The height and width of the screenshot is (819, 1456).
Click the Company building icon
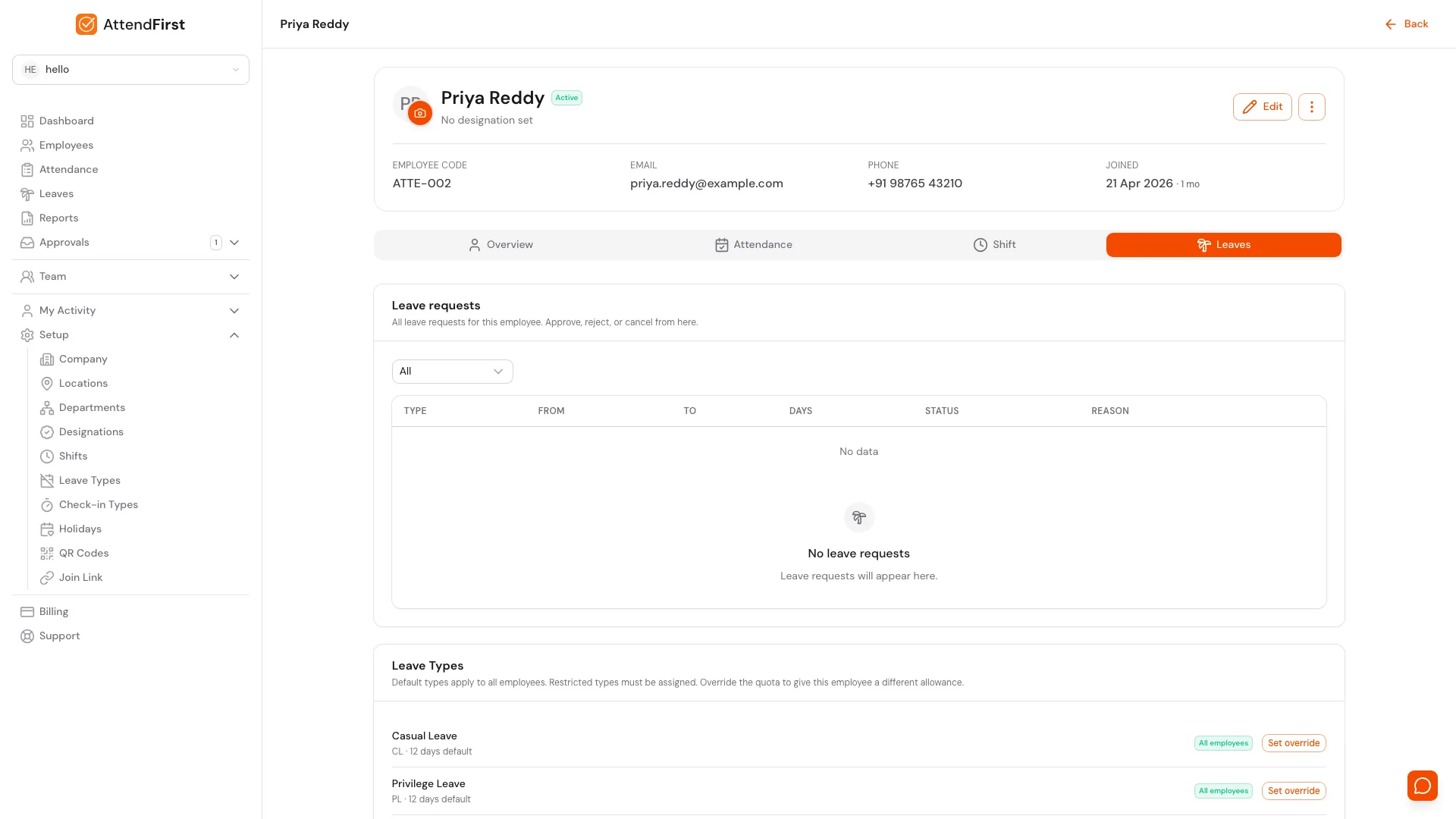coord(47,359)
